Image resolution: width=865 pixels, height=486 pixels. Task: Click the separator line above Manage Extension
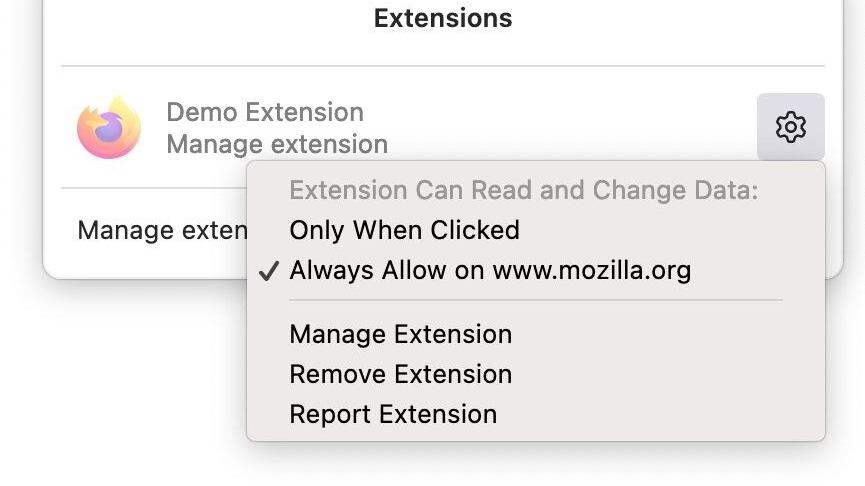coord(535,299)
